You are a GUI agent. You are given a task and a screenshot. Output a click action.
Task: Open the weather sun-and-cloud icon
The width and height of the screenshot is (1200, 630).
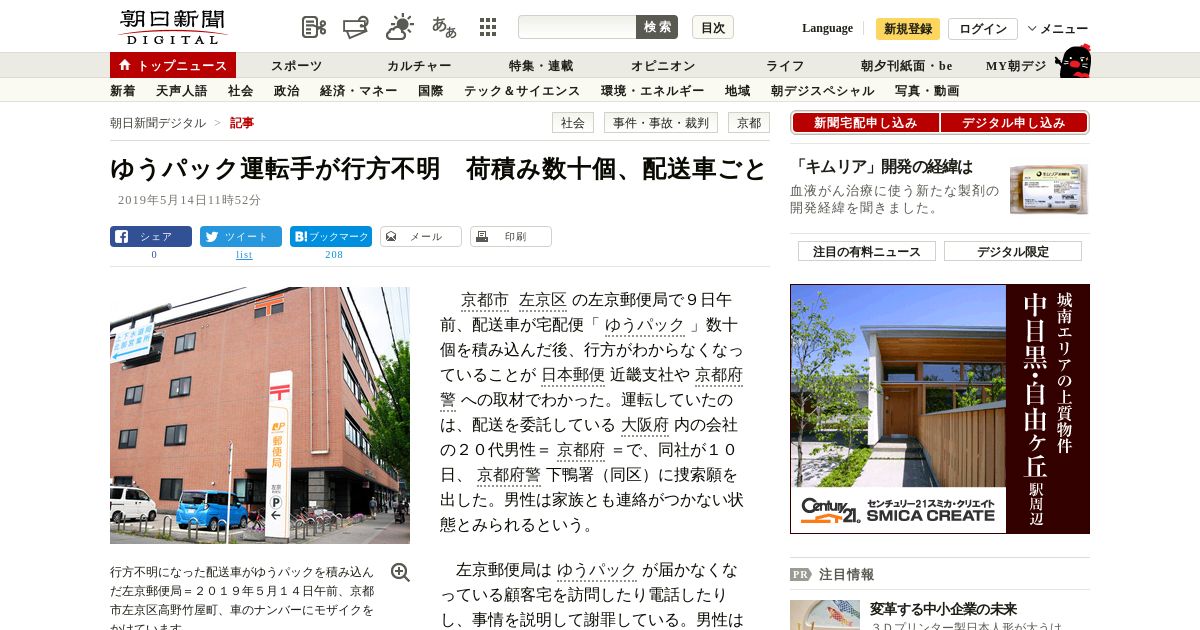tap(400, 27)
